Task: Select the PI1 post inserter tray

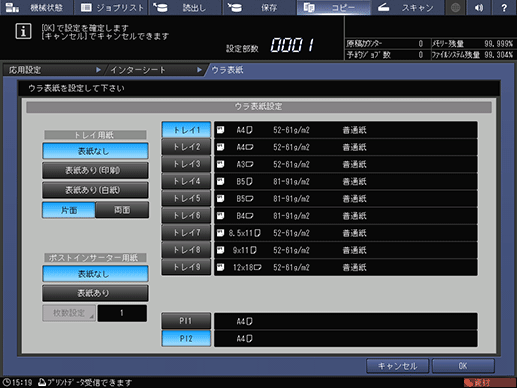Action: click(186, 321)
